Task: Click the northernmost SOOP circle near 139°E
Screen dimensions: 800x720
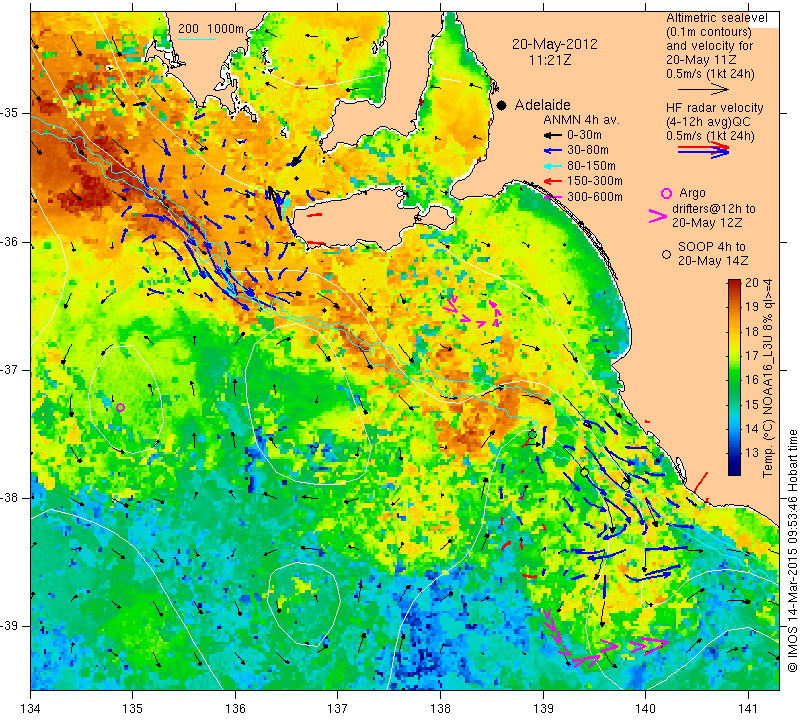Action: click(x=532, y=435)
